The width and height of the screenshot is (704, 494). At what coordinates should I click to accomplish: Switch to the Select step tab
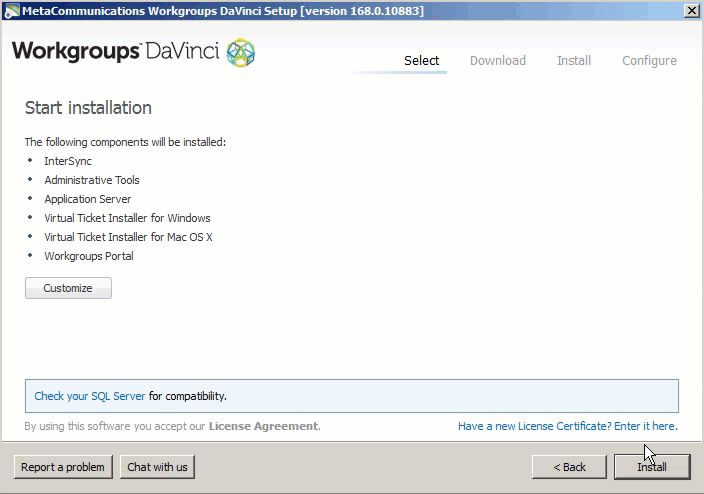pyautogui.click(x=421, y=61)
